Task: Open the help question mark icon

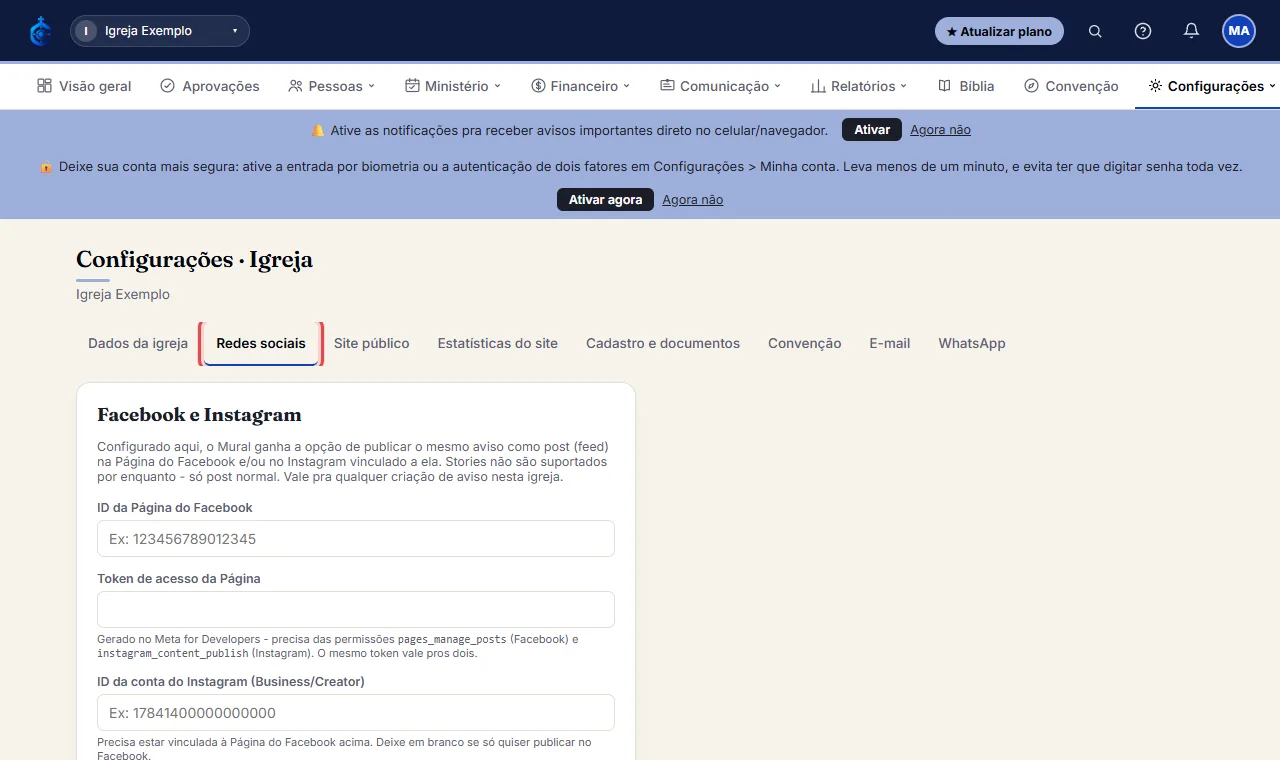Action: (x=1143, y=31)
